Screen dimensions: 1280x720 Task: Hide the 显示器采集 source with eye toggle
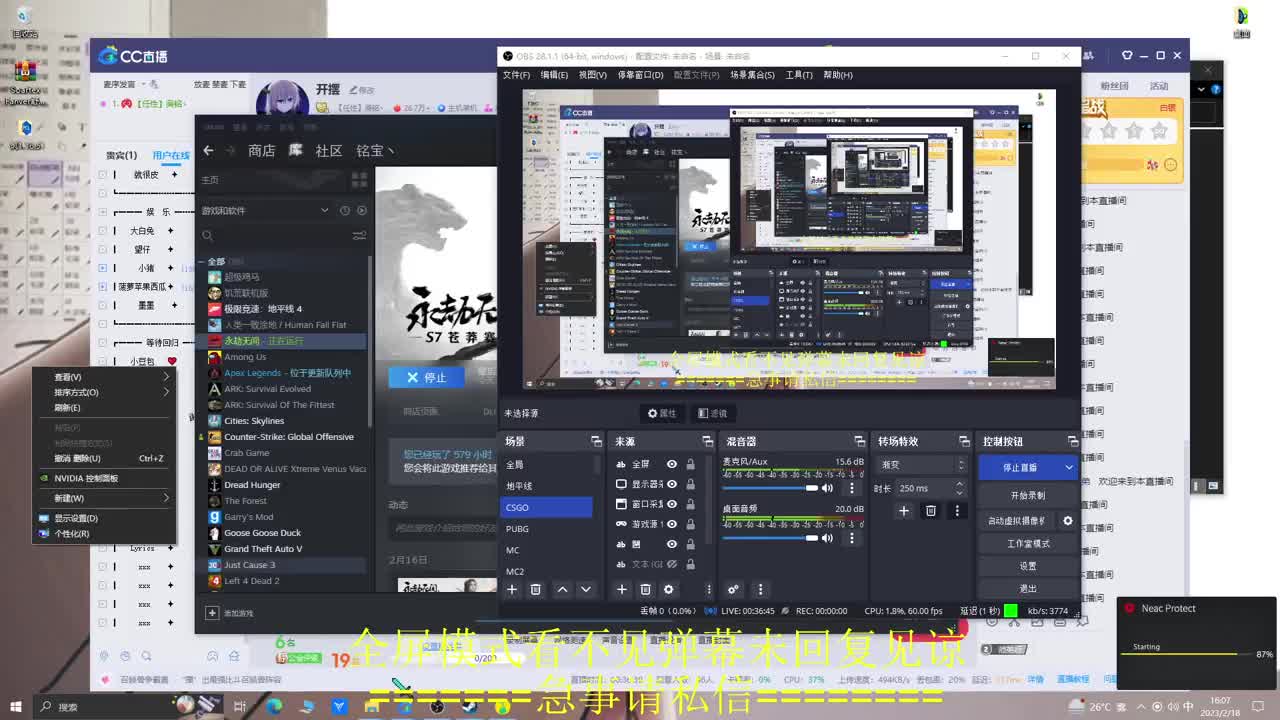tap(672, 484)
